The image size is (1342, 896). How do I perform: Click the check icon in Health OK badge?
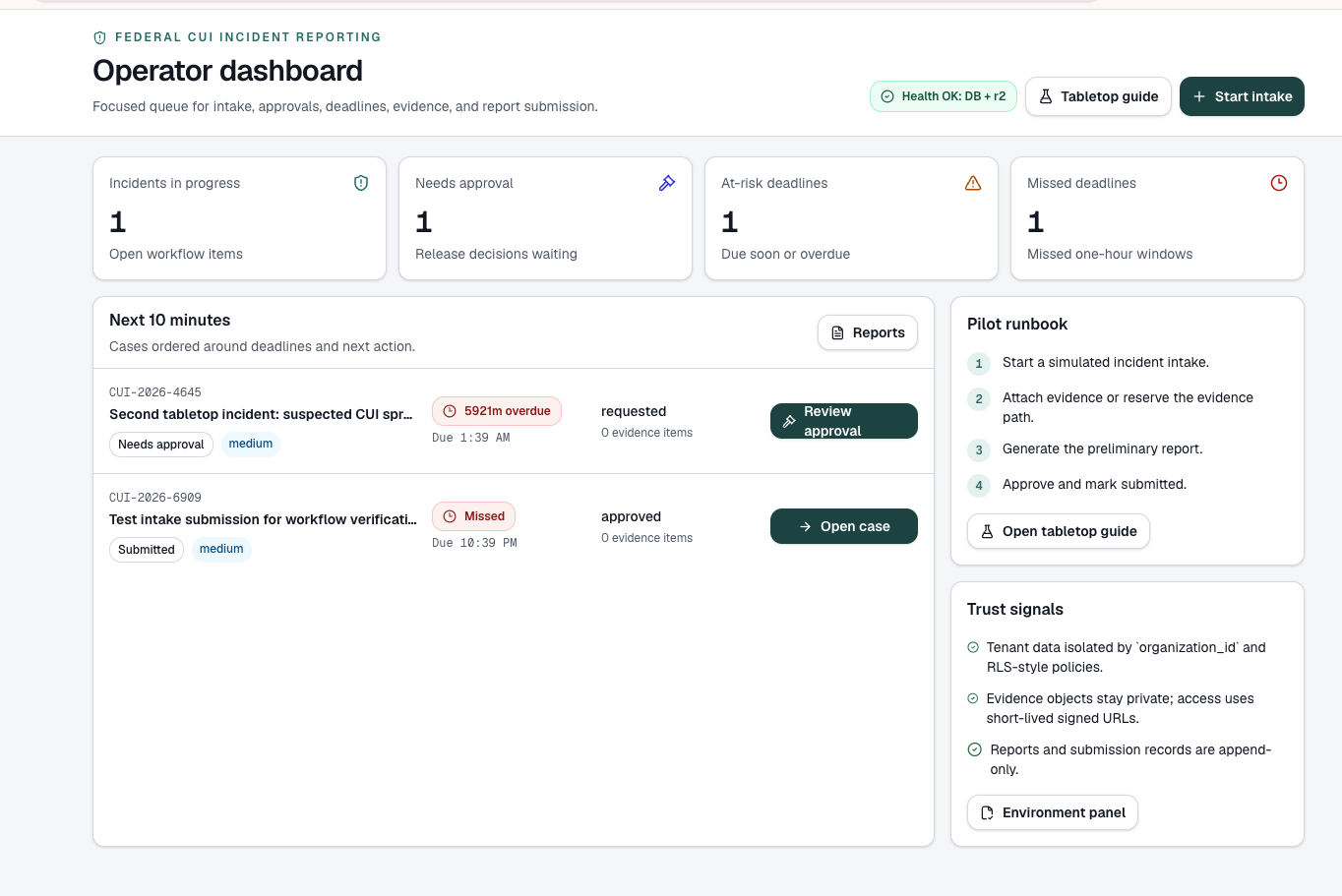887,96
